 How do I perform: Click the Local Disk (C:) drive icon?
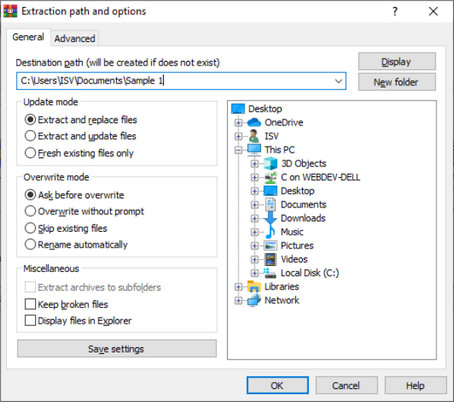click(x=270, y=273)
